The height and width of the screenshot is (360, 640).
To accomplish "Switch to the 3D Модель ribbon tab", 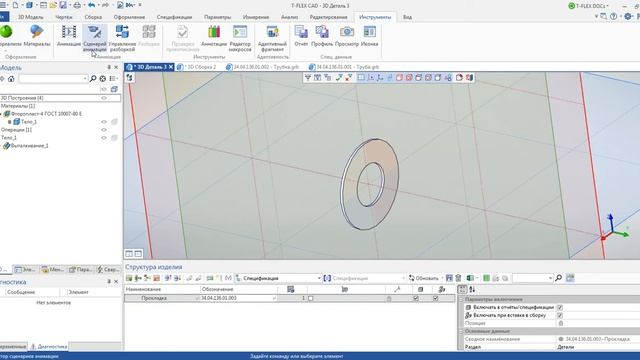I will coord(30,17).
